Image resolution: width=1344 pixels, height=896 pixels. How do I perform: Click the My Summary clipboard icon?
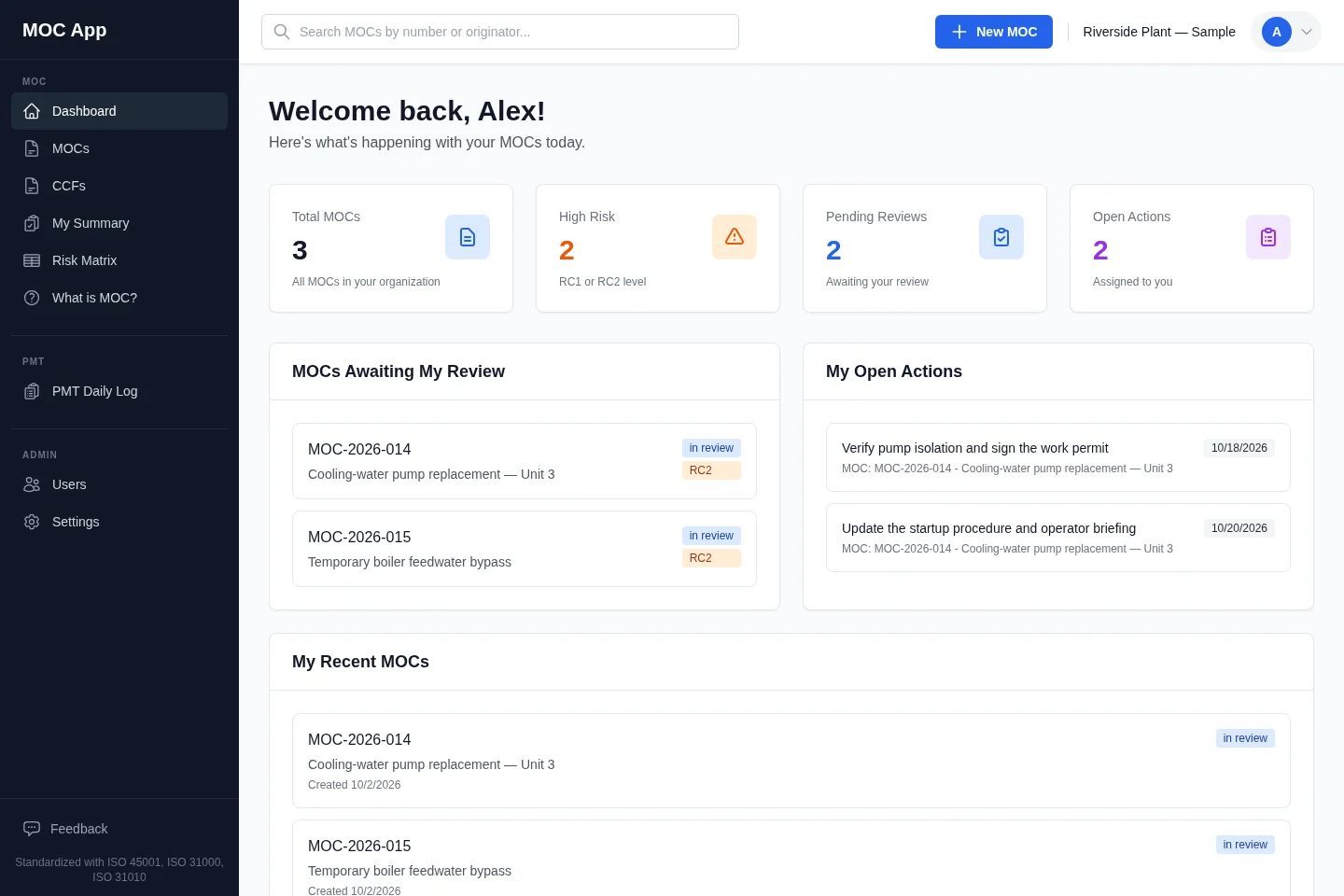tap(32, 223)
